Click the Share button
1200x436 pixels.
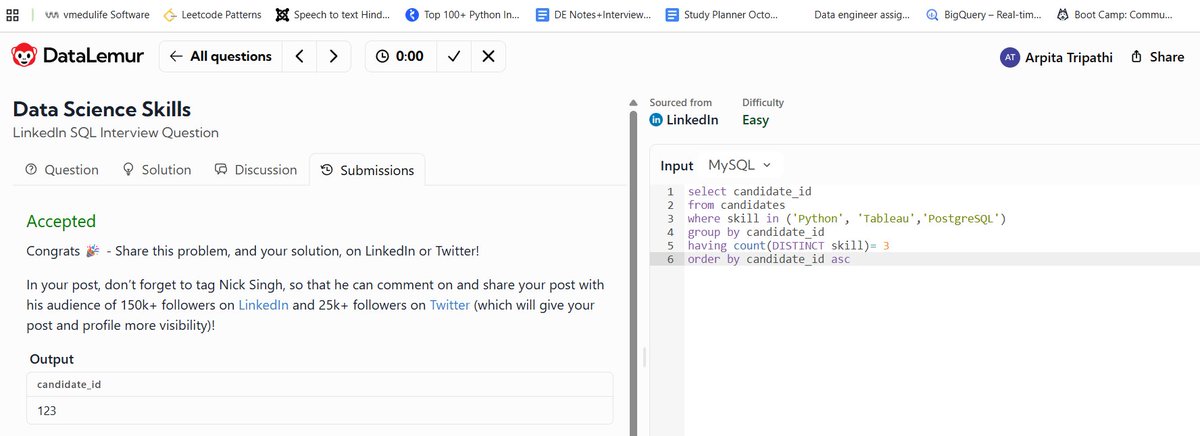(1157, 57)
